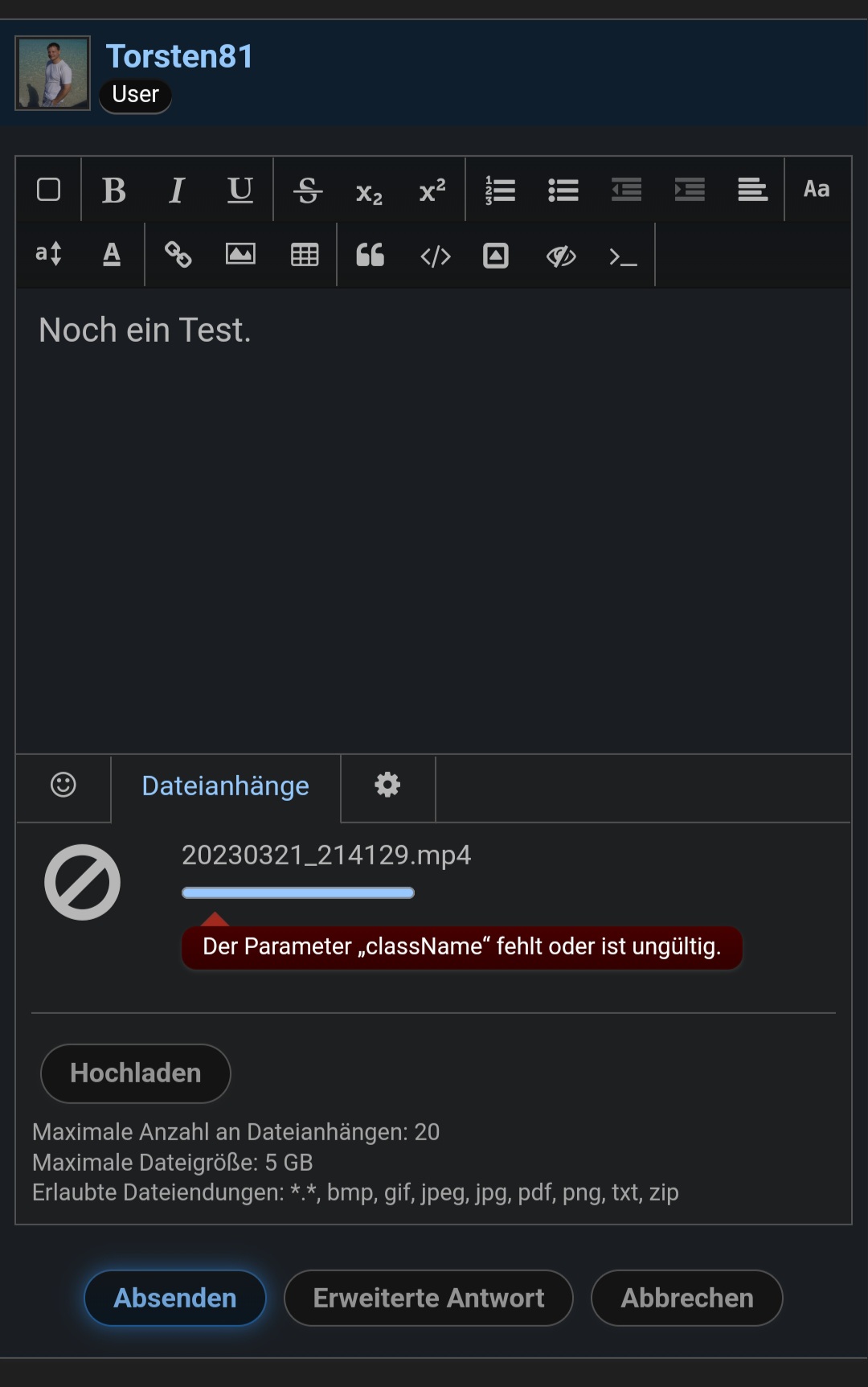Insert a code block
Screen dimensions: 868x1387
436,256
